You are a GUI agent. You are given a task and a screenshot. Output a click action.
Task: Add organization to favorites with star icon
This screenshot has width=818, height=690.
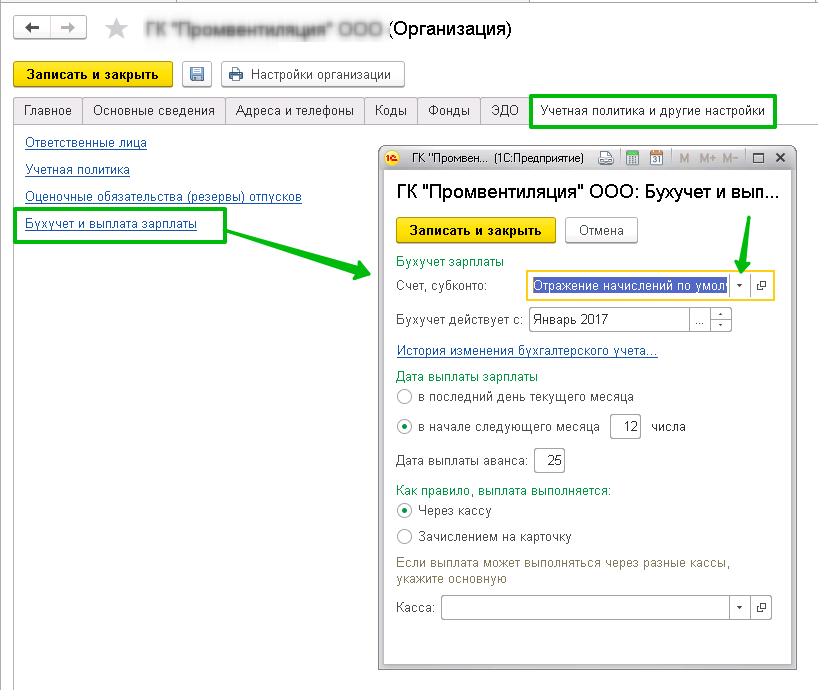point(116,29)
